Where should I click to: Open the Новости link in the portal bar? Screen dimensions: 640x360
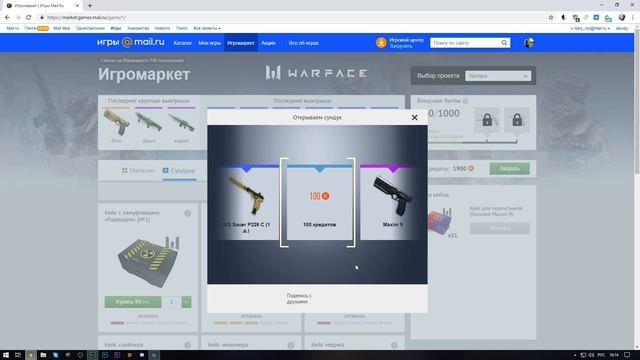click(162, 28)
